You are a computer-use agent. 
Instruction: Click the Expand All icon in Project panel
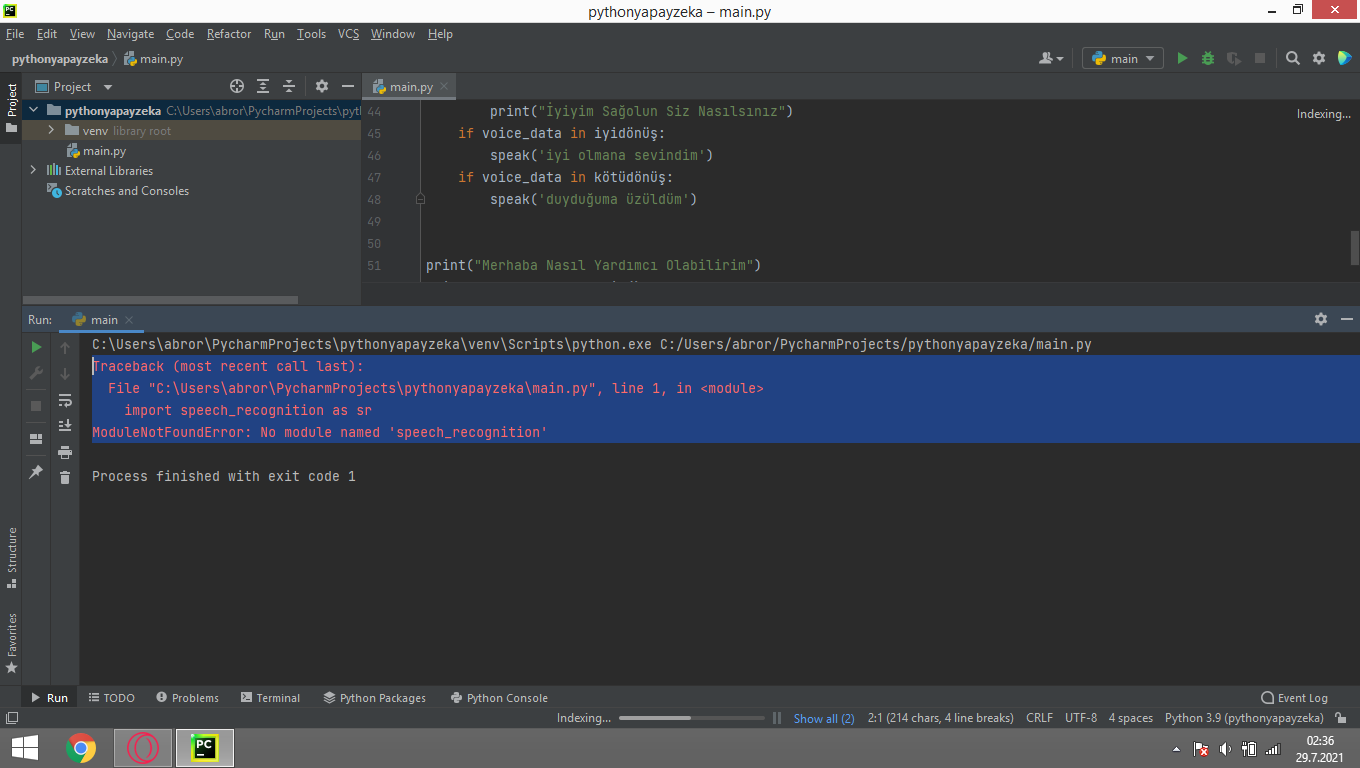click(263, 87)
